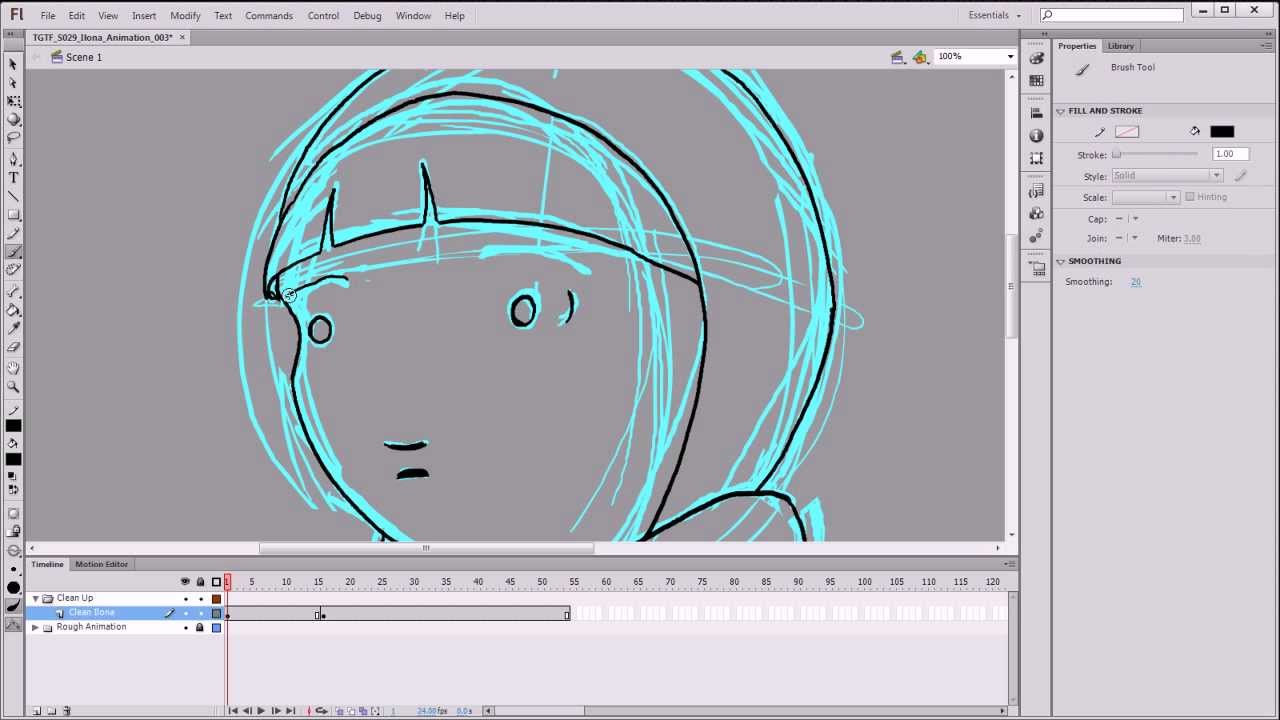Click the Edit Symbols icon above the stage
This screenshot has height=720, width=1280.
(x=920, y=57)
